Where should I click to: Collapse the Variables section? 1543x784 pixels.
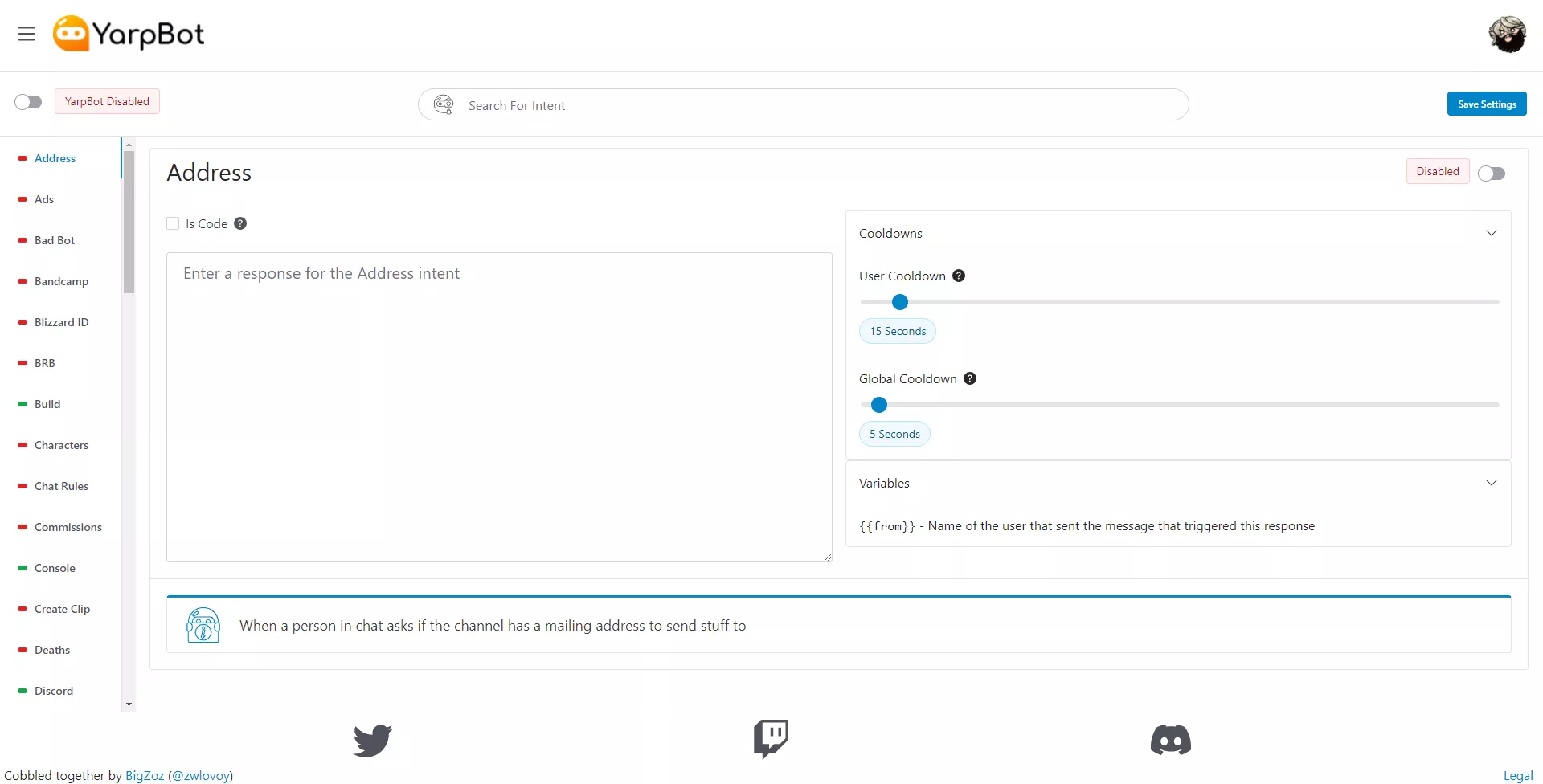tap(1492, 482)
